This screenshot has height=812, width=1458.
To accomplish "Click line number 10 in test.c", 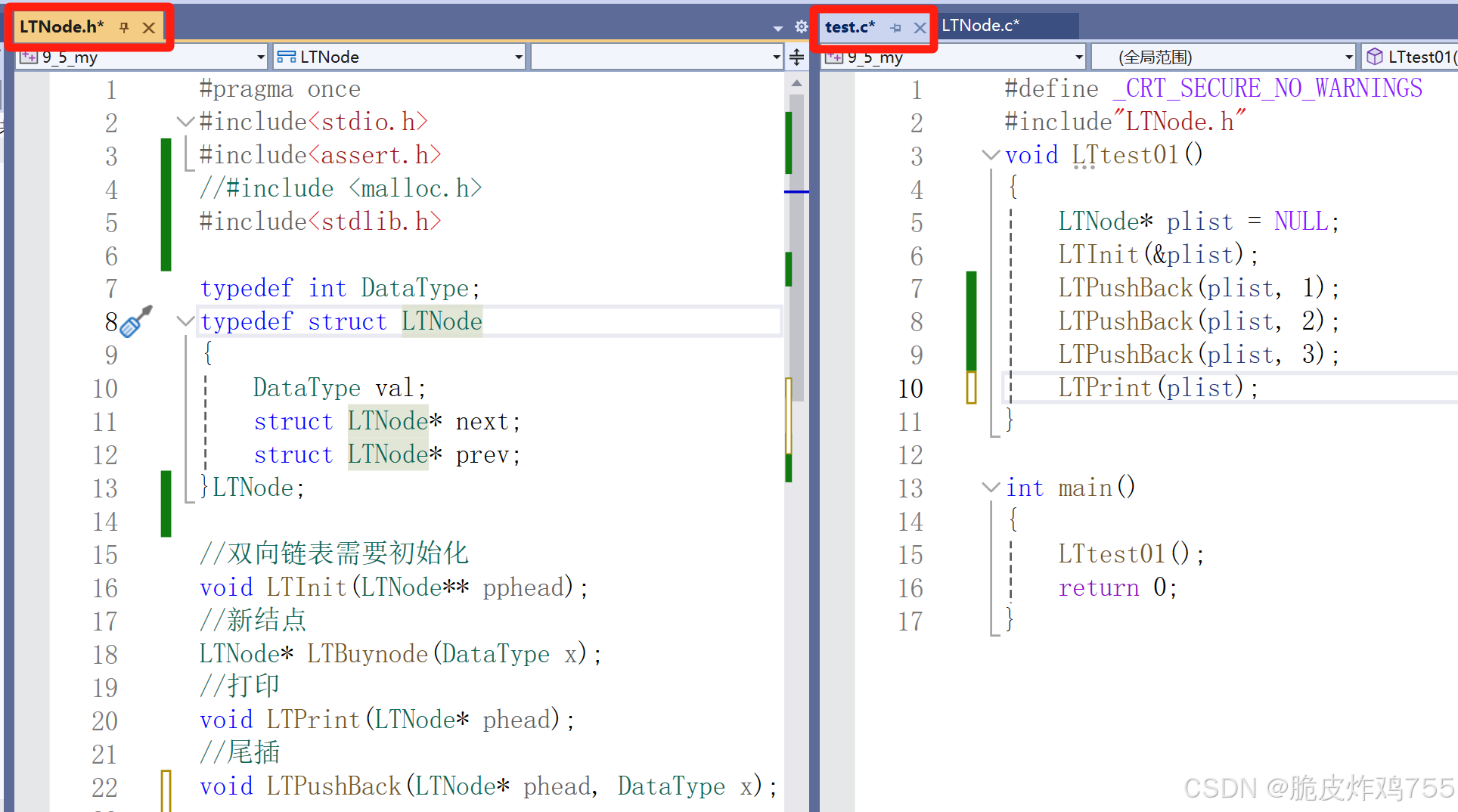I will [910, 389].
